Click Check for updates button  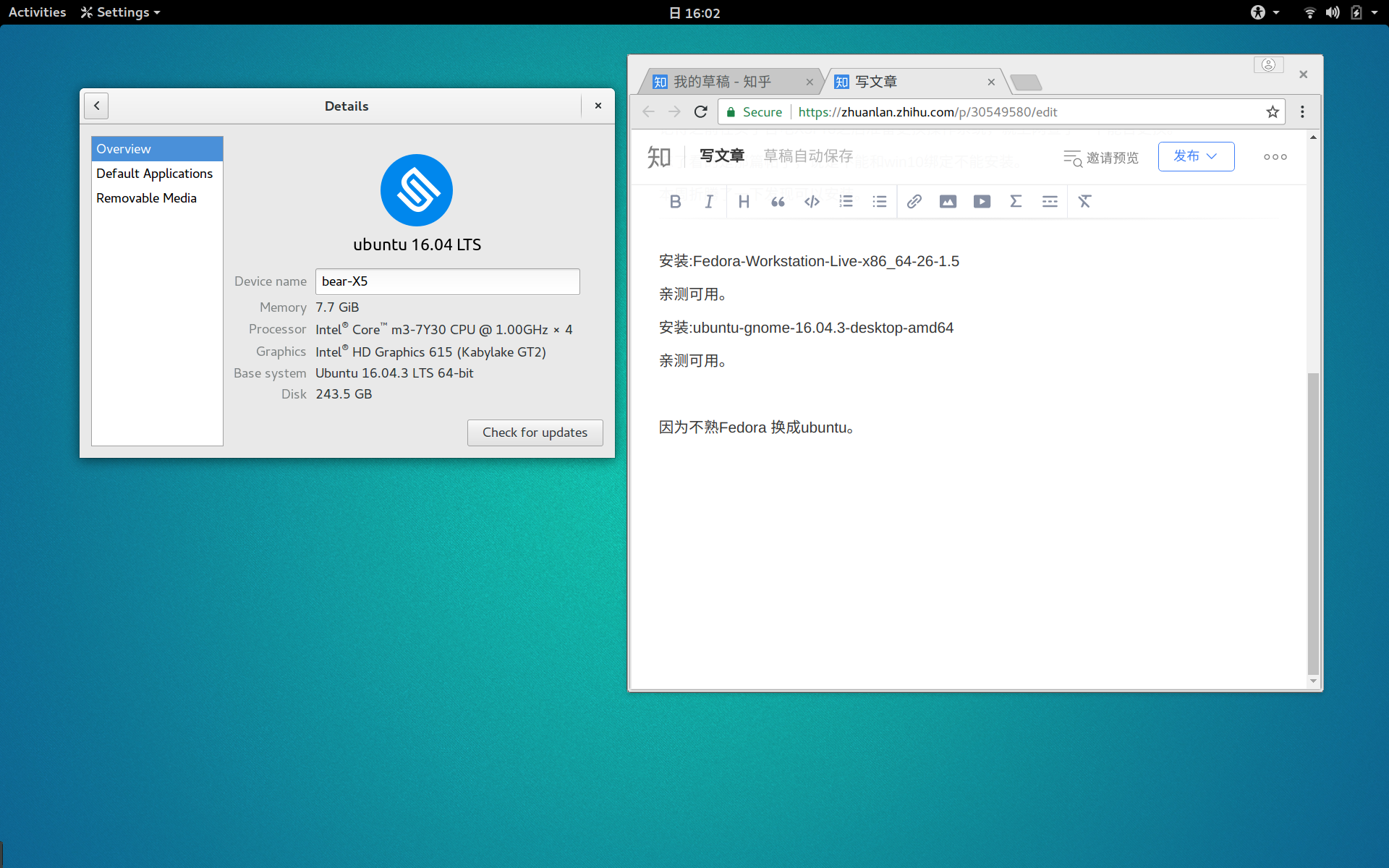(x=534, y=432)
